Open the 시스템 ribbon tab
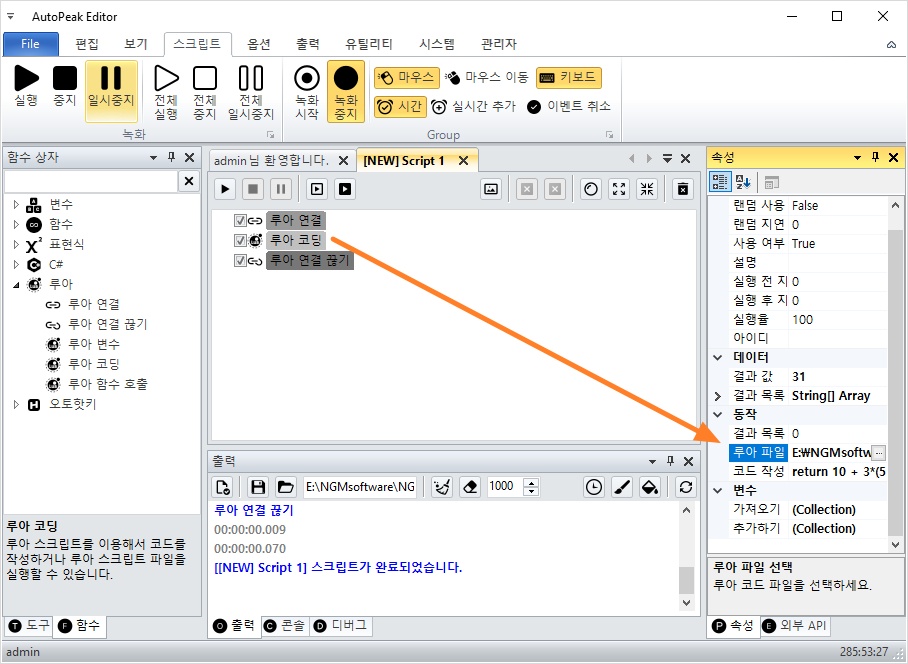Image resolution: width=908 pixels, height=664 pixels. click(x=437, y=44)
